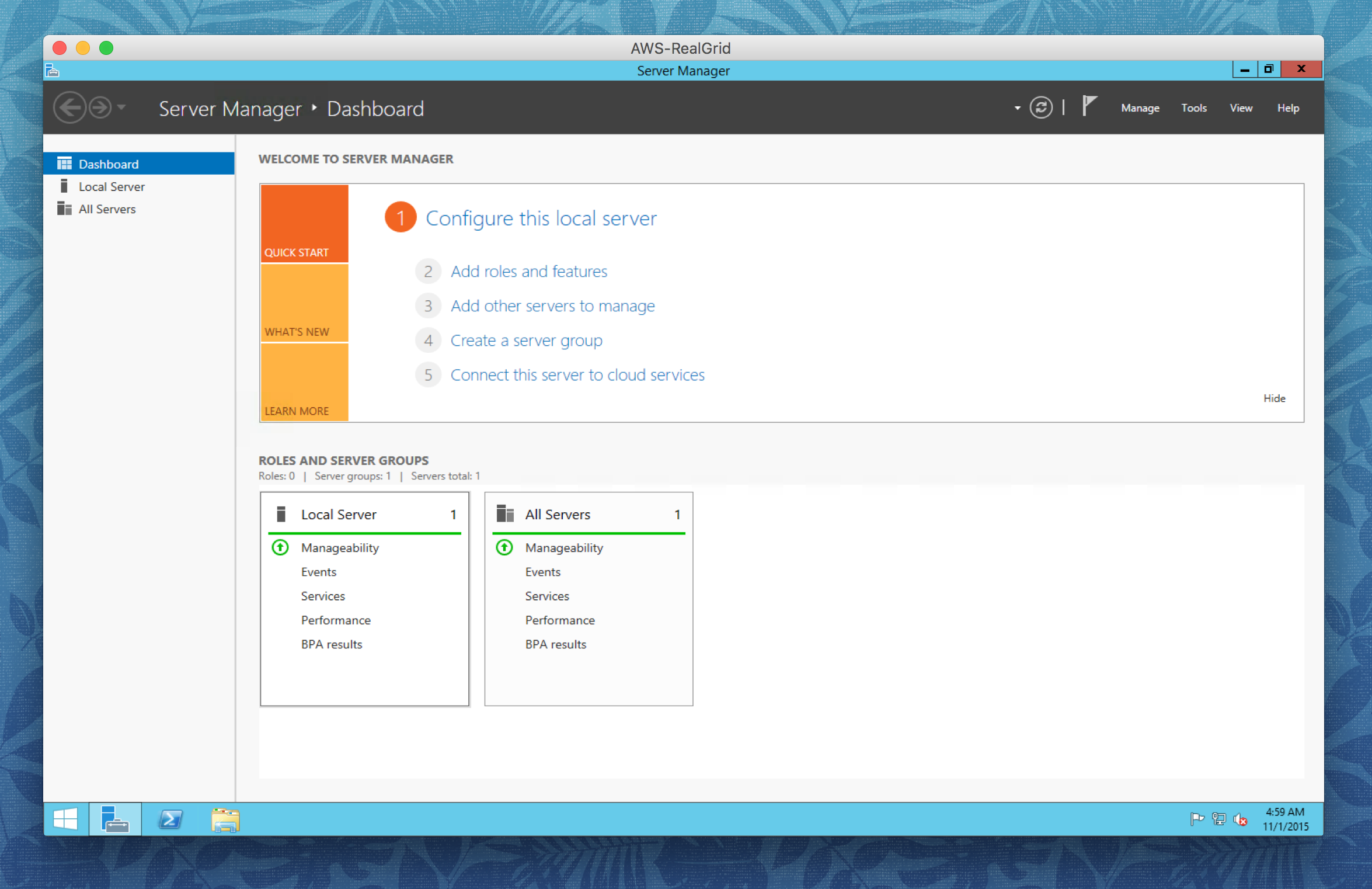Click BPA results under All Servers
Image resolution: width=1372 pixels, height=889 pixels.
click(x=555, y=644)
